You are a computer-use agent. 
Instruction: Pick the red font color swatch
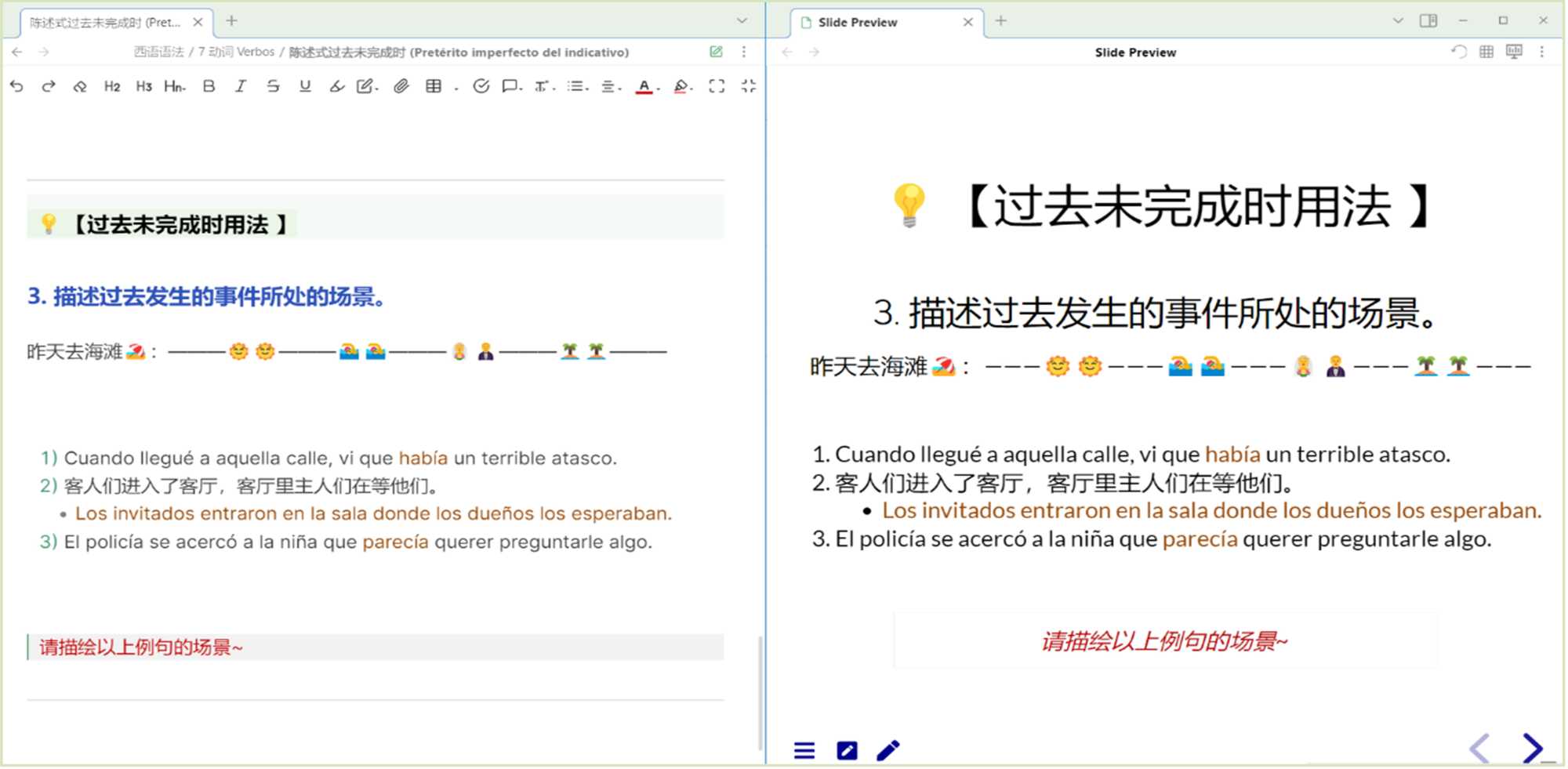coord(644,86)
